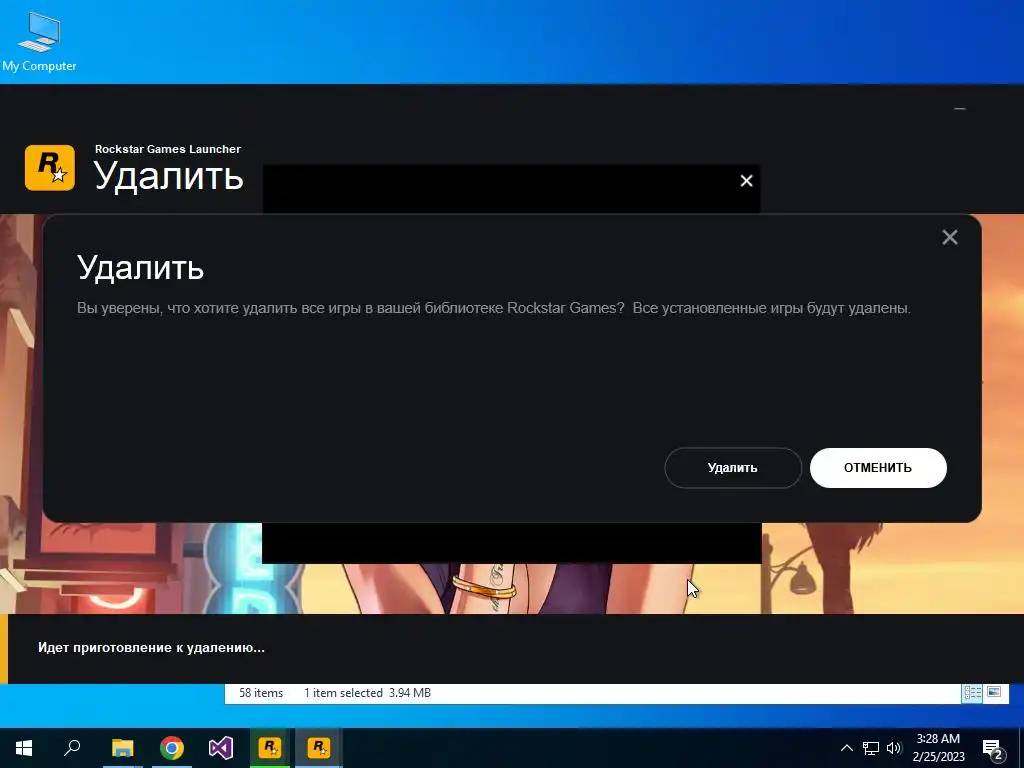Open the clock showing 3:28 AM

tap(938, 748)
